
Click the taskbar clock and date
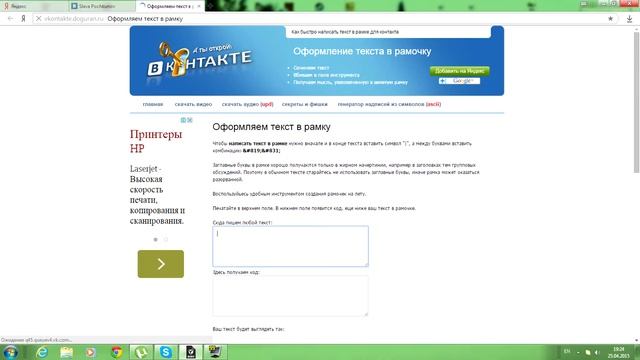pos(618,353)
